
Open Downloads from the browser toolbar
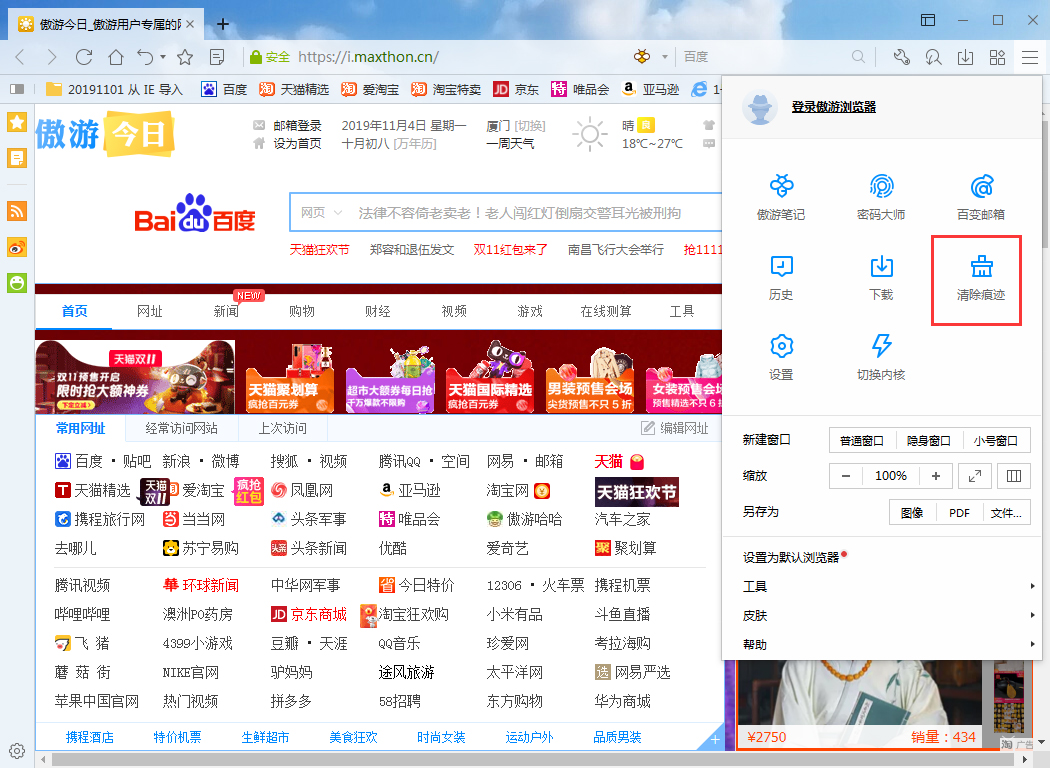click(x=966, y=58)
